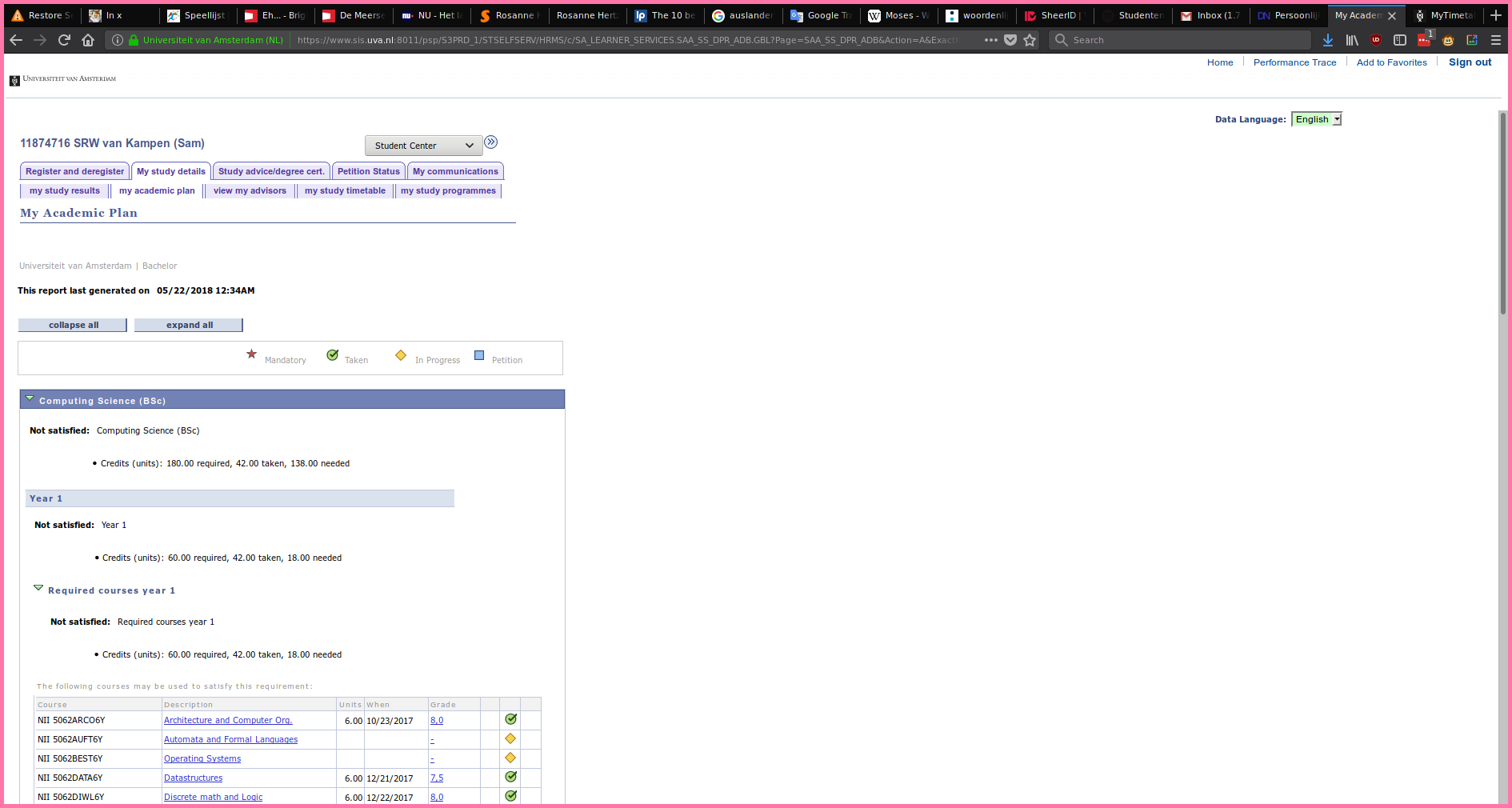Image resolution: width=1512 pixels, height=808 pixels.
Task: Open the Datastructures course link
Action: point(193,778)
